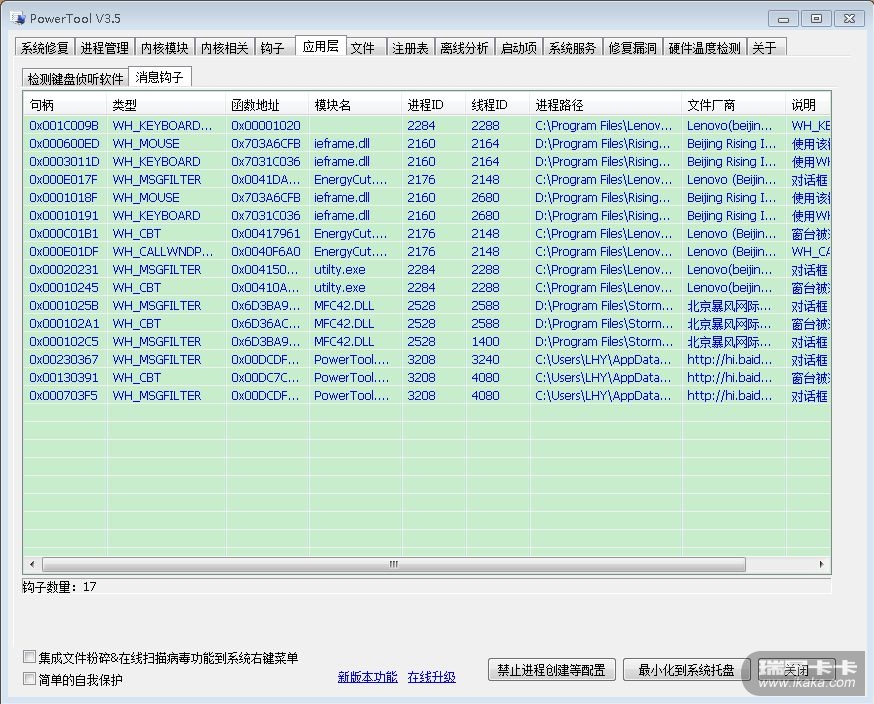Screen dimensions: 874x704
Task: Select hook row with handle 0x00010191
Action: [x=427, y=215]
